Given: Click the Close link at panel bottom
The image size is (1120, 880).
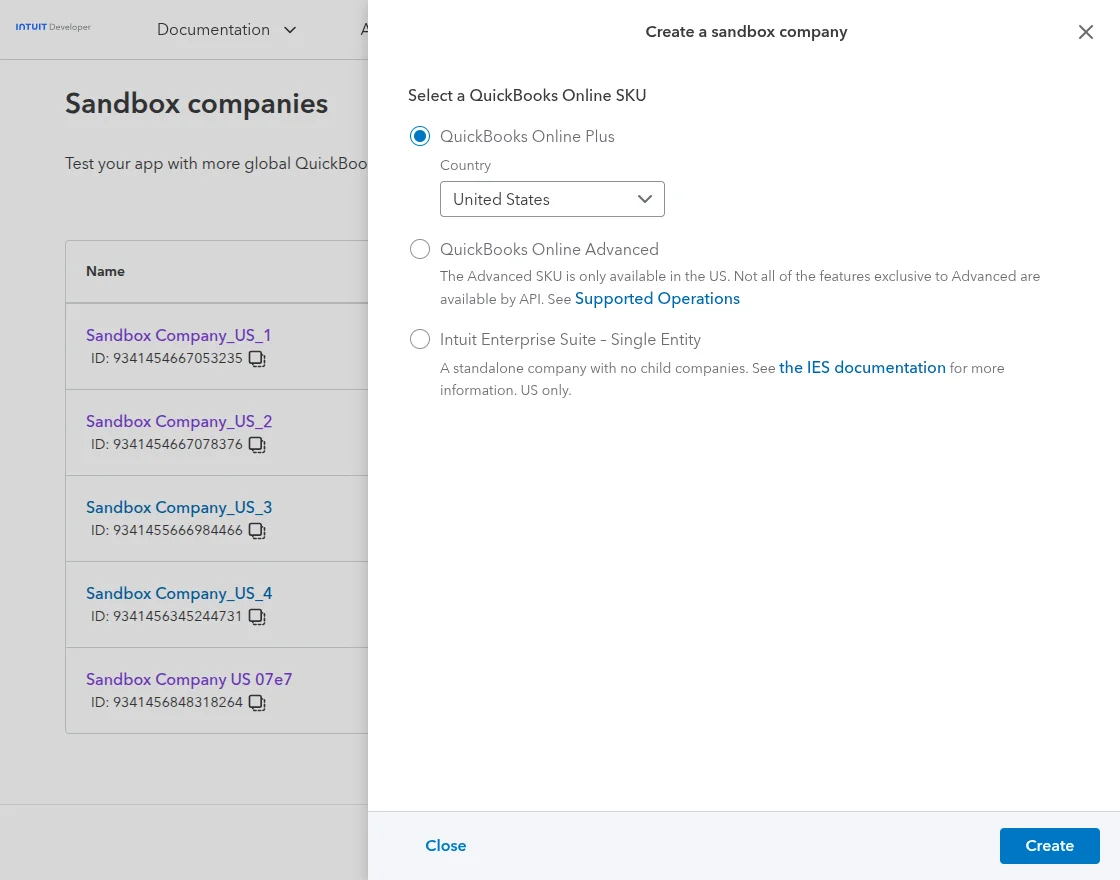Looking at the screenshot, I should (x=446, y=846).
